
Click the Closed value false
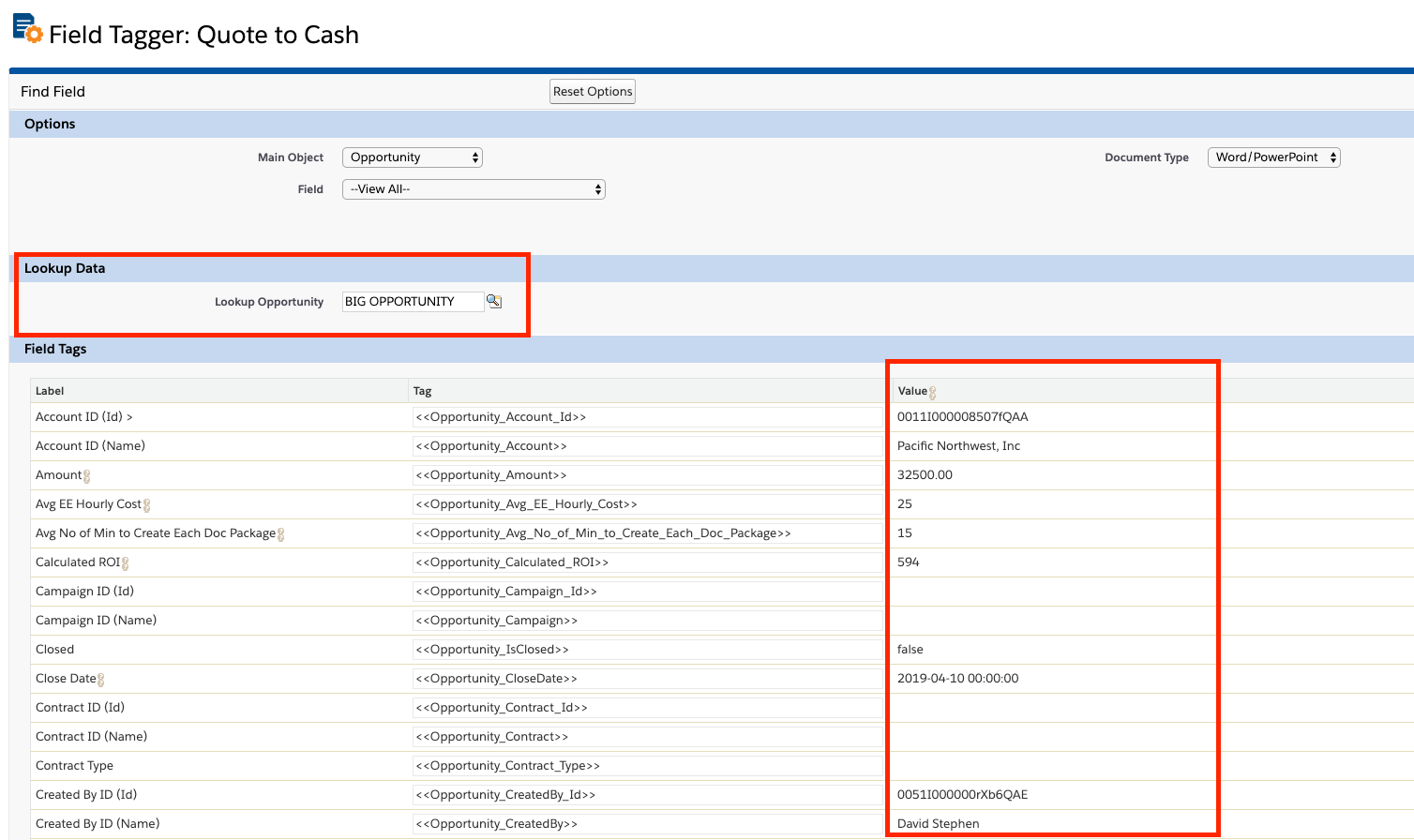point(910,650)
